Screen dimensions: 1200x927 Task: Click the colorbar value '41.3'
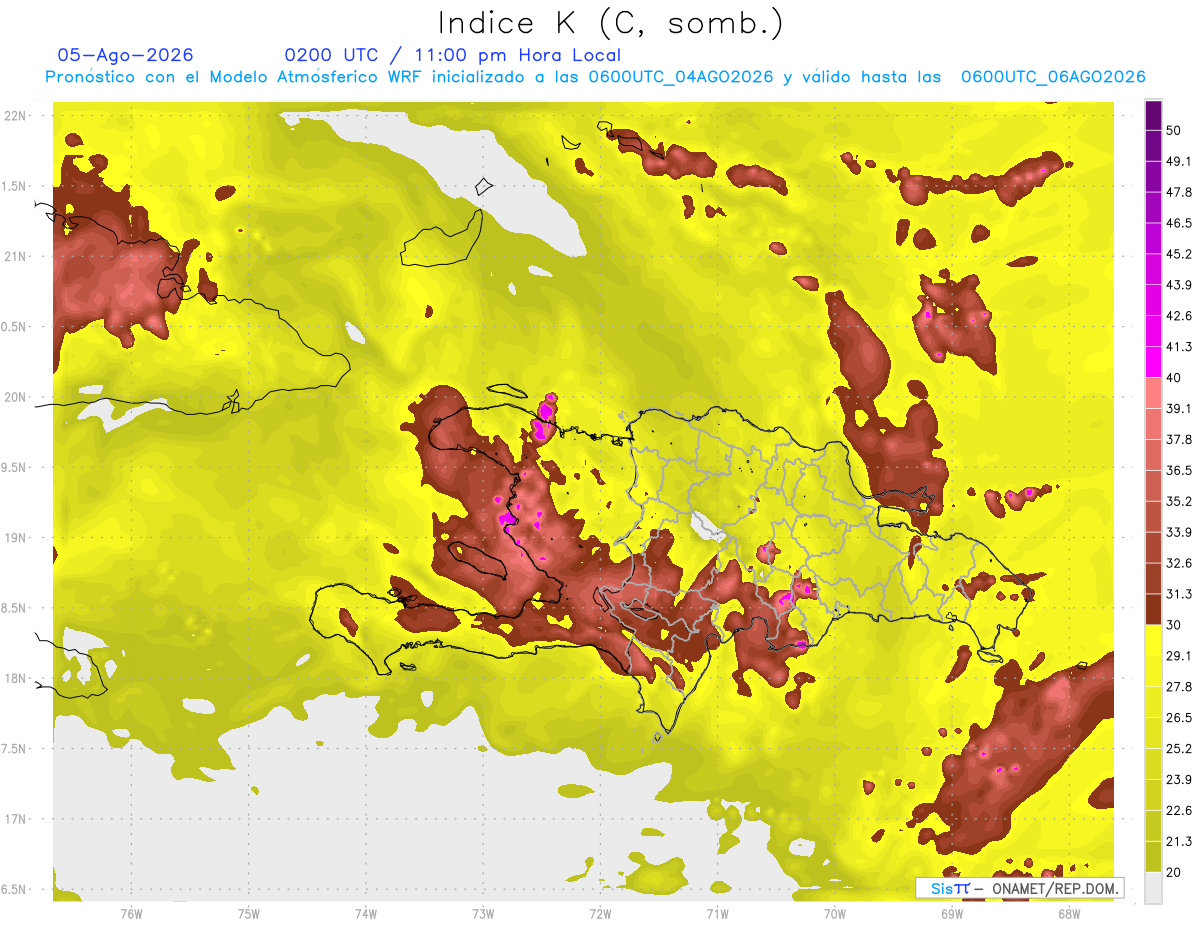click(x=1180, y=347)
